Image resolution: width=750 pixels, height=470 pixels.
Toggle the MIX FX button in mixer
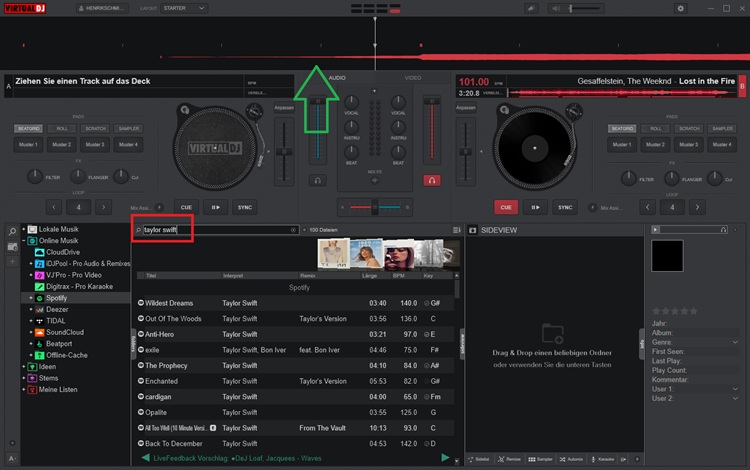click(x=375, y=180)
